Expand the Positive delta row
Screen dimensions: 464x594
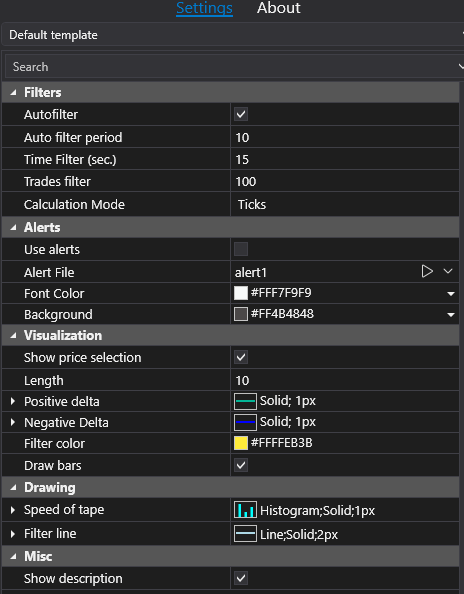[12, 401]
